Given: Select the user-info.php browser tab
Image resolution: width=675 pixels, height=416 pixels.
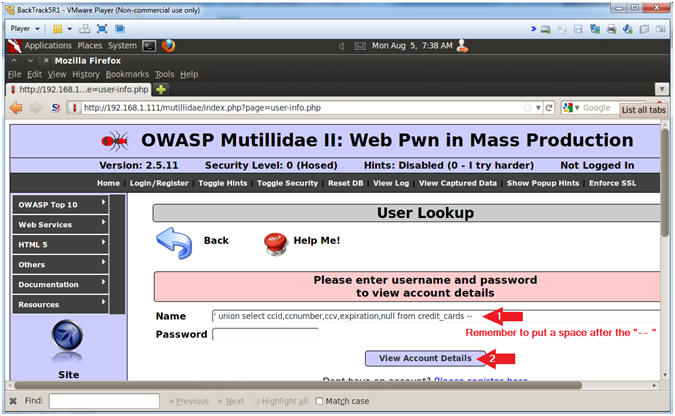Looking at the screenshot, I should coord(79,90).
